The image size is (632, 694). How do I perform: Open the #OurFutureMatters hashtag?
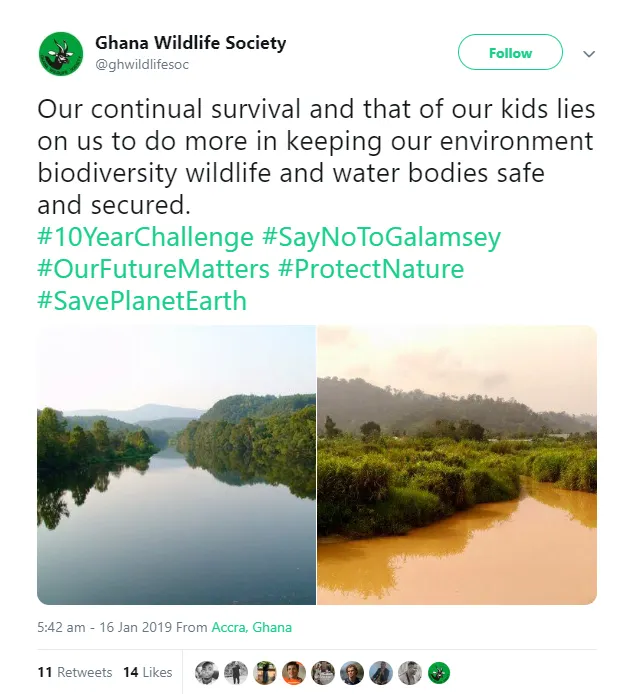(x=153, y=270)
